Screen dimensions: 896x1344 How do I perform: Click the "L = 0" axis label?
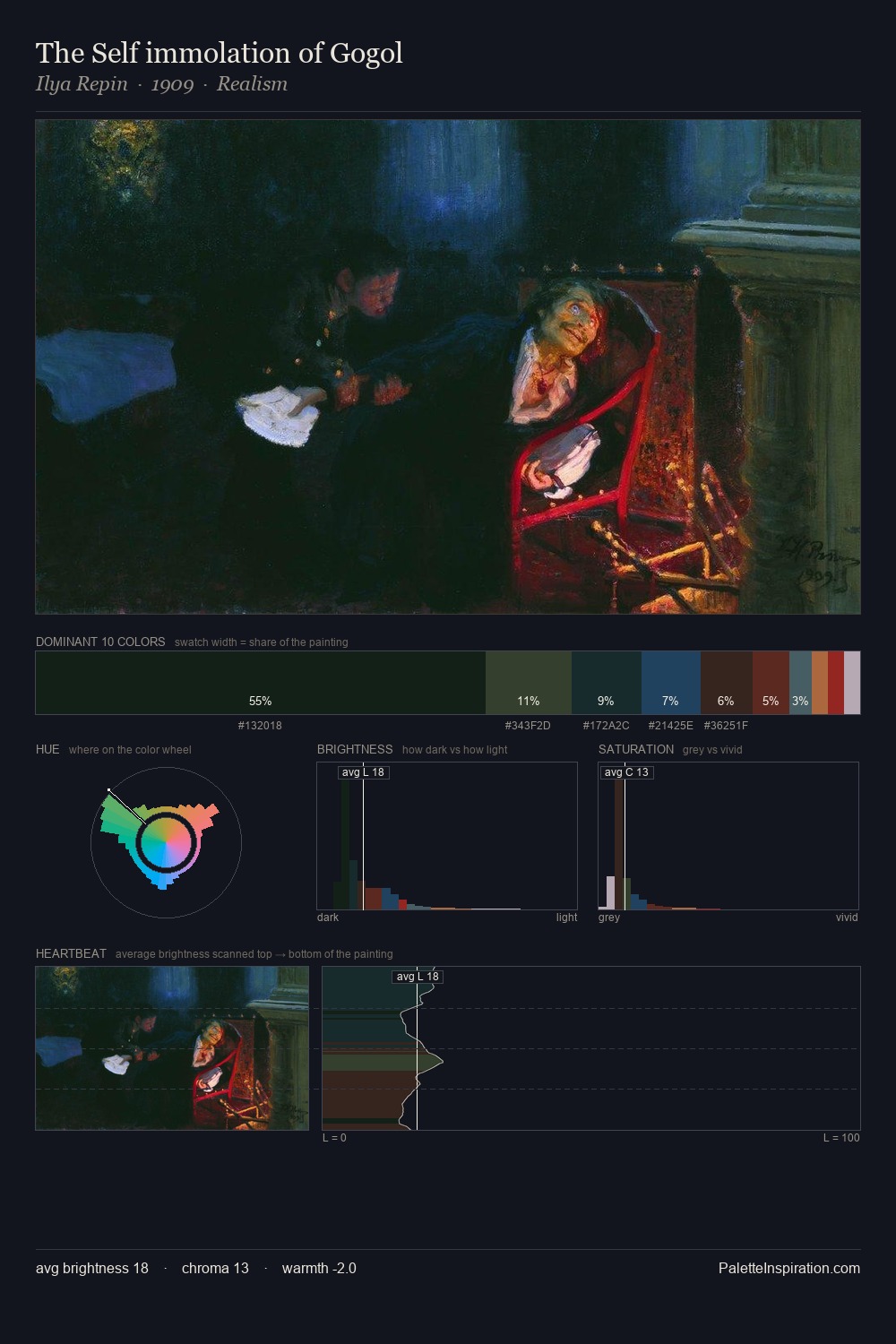point(334,1138)
